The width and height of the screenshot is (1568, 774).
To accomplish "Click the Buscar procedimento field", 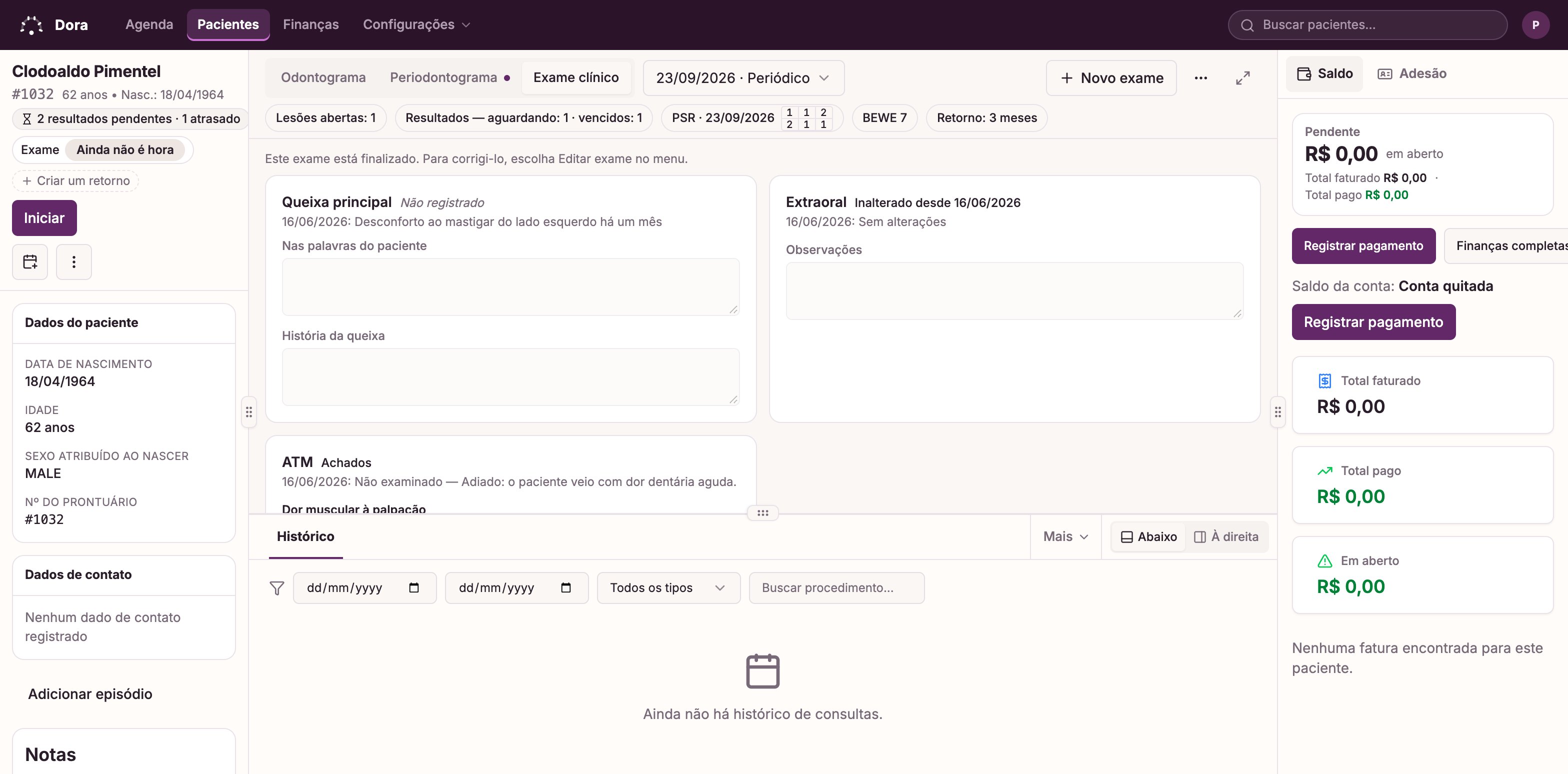I will 836,588.
